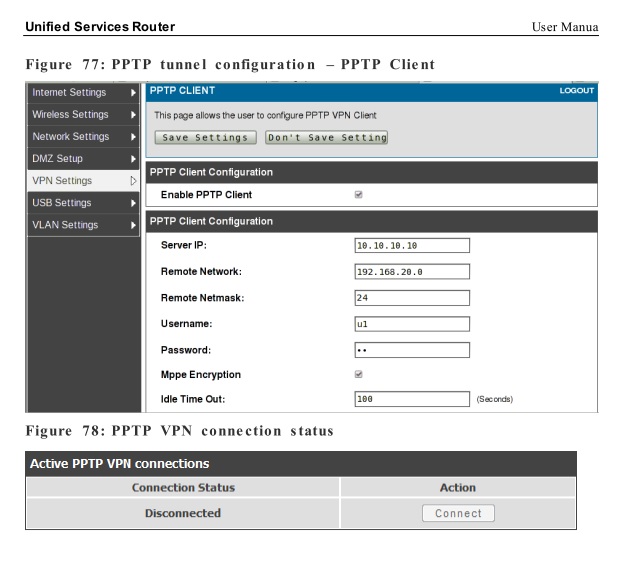Expand the Wireless Settings submenu arrow

(x=134, y=115)
